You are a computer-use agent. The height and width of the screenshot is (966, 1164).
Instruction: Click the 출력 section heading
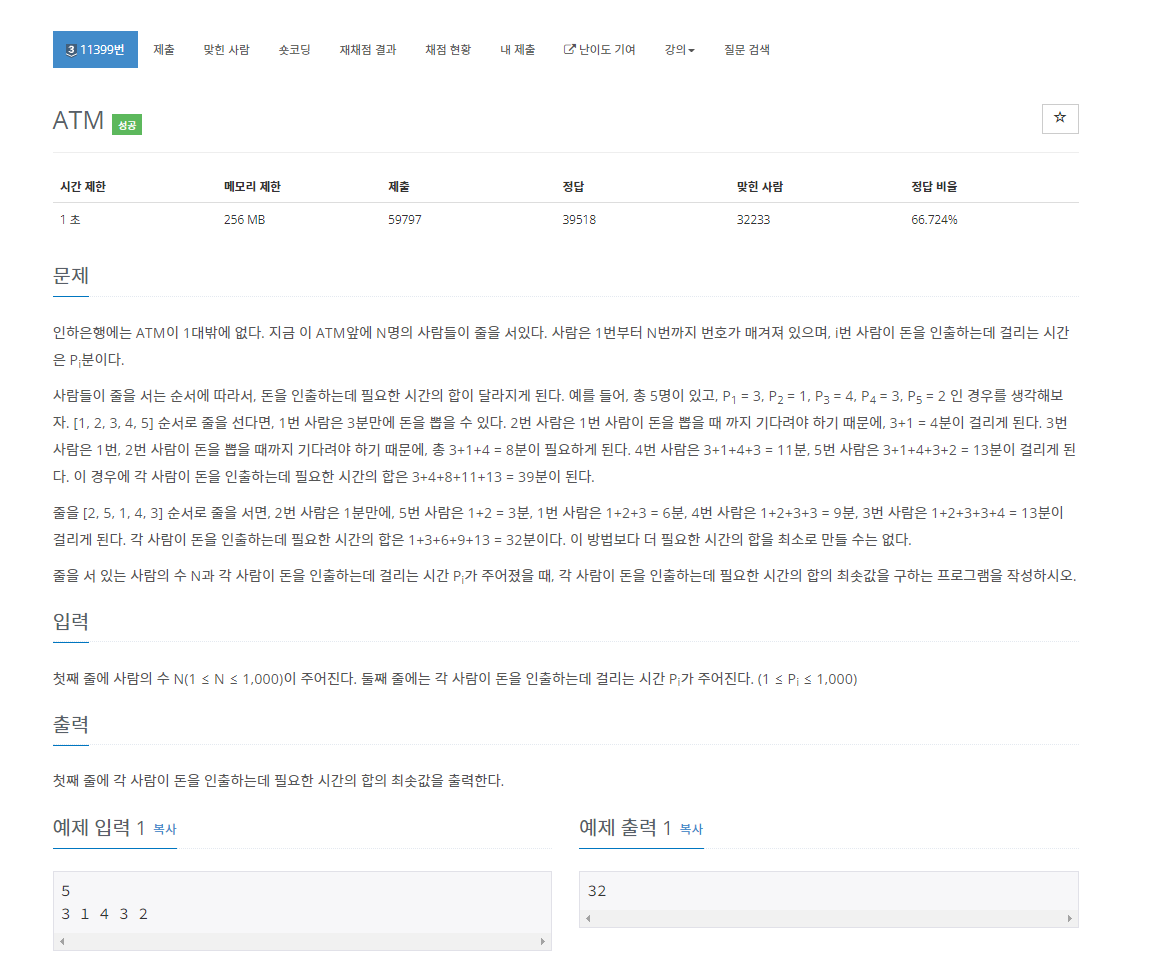pos(71,725)
